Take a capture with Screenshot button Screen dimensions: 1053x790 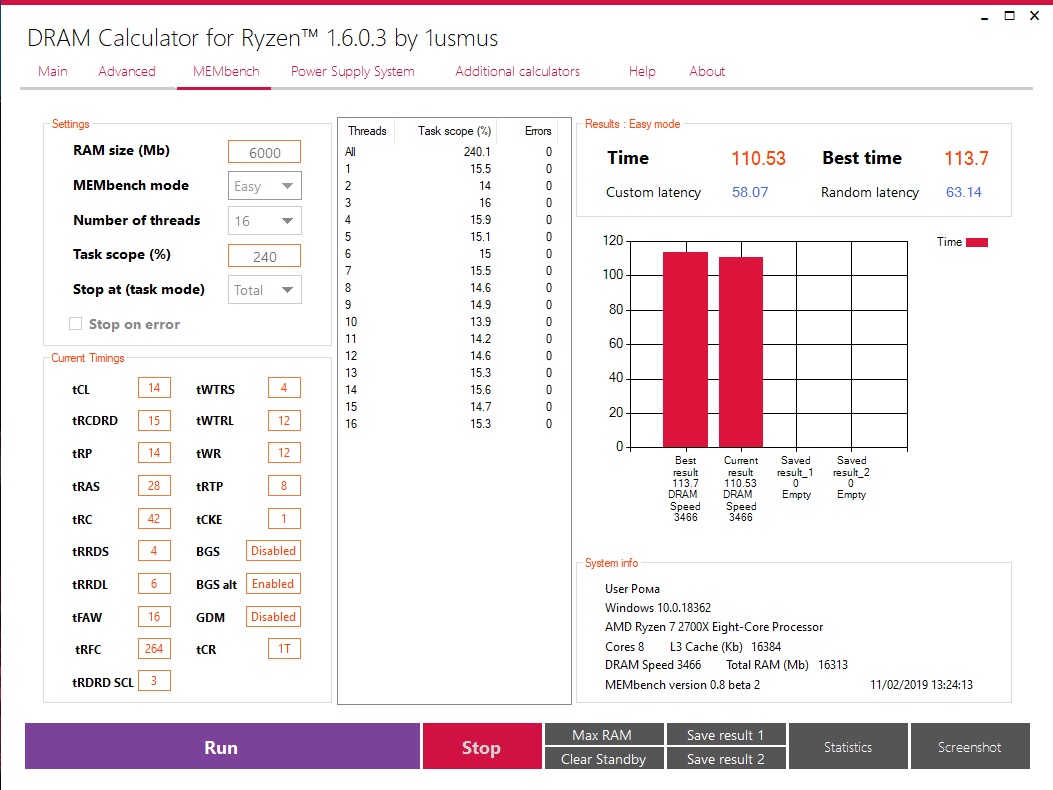pos(970,746)
